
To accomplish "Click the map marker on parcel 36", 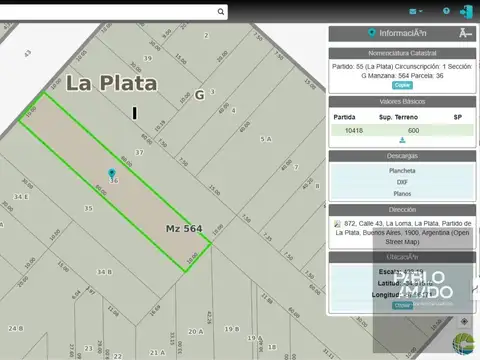I will [112, 173].
